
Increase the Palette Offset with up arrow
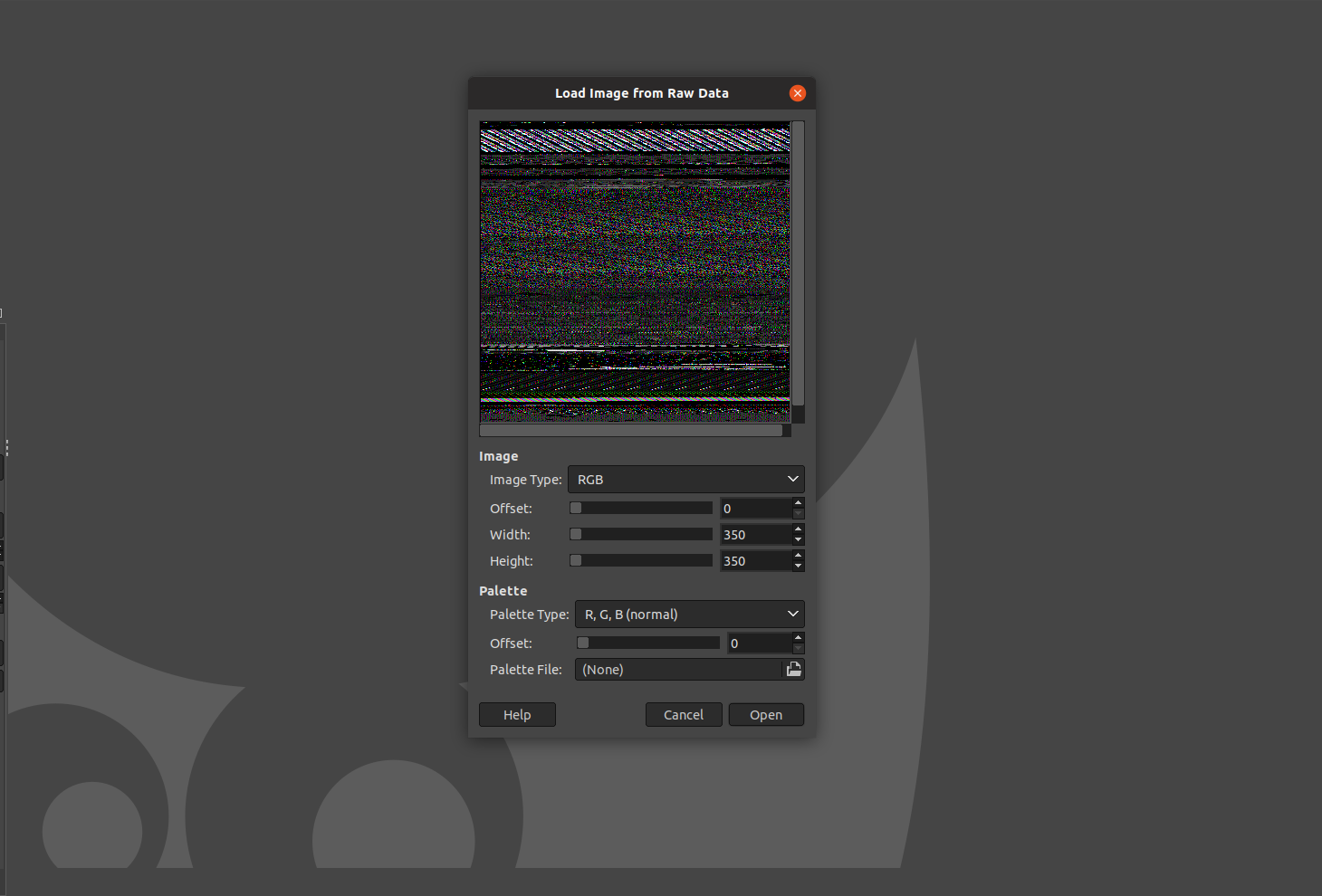798,637
